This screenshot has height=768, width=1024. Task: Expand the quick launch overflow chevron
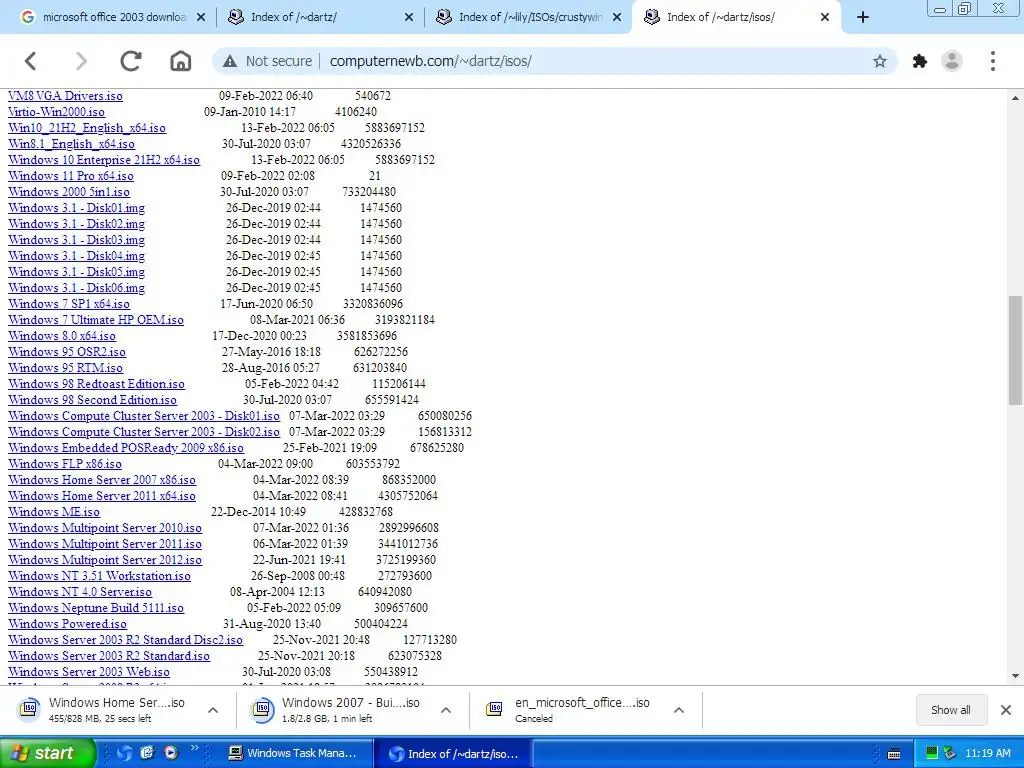coord(195,748)
